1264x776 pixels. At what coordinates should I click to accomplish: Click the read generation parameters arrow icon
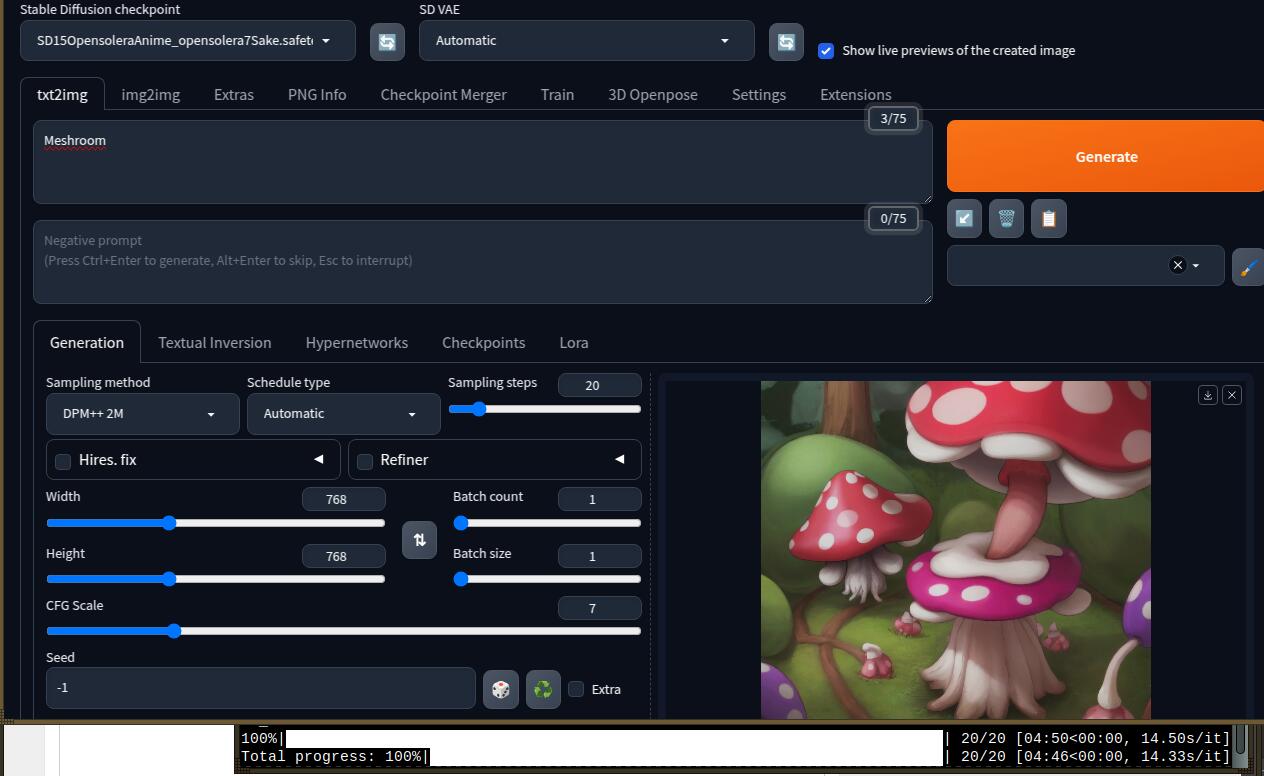[964, 218]
